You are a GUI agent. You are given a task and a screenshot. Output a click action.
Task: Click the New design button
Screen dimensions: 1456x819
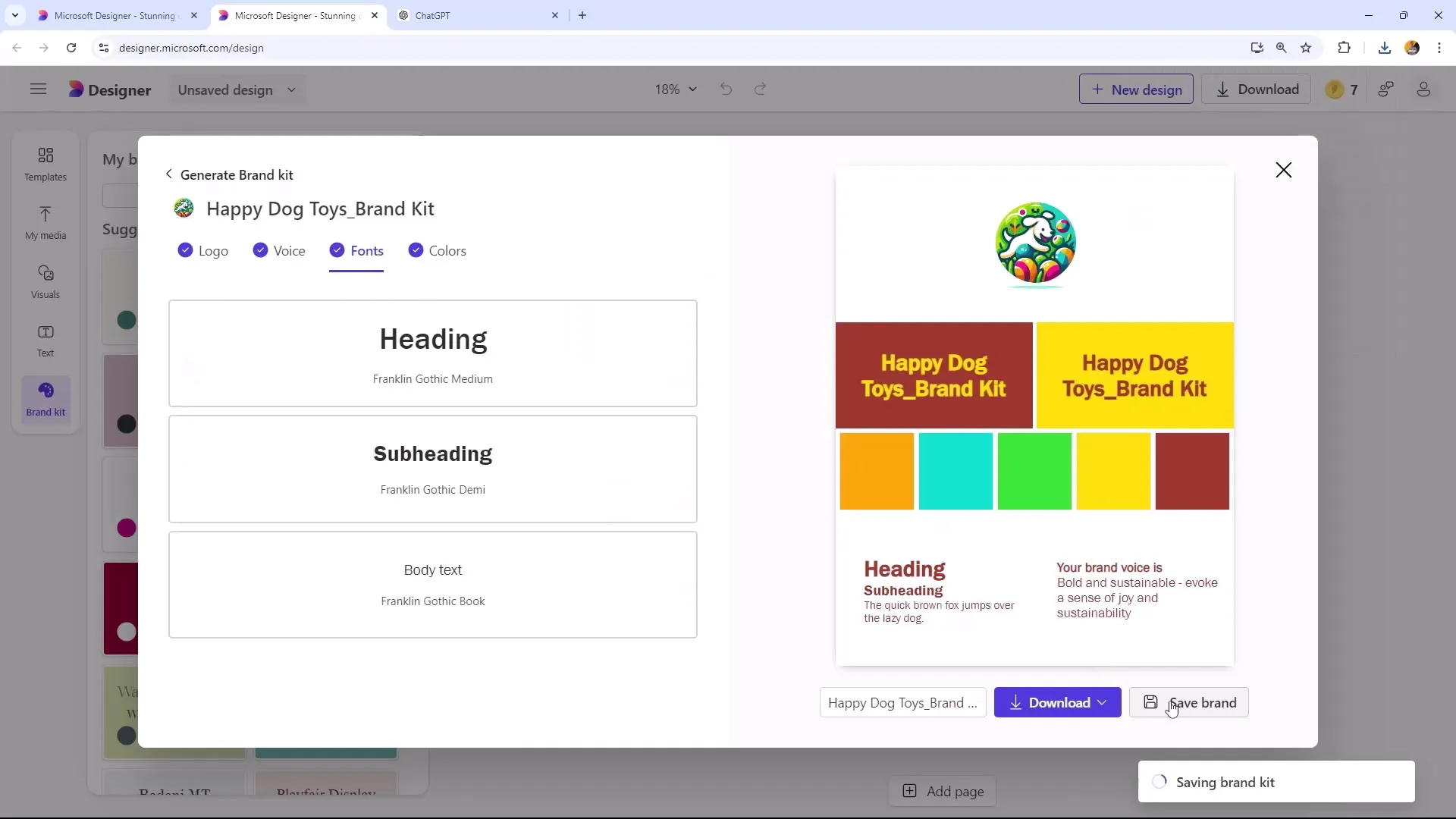[1136, 89]
